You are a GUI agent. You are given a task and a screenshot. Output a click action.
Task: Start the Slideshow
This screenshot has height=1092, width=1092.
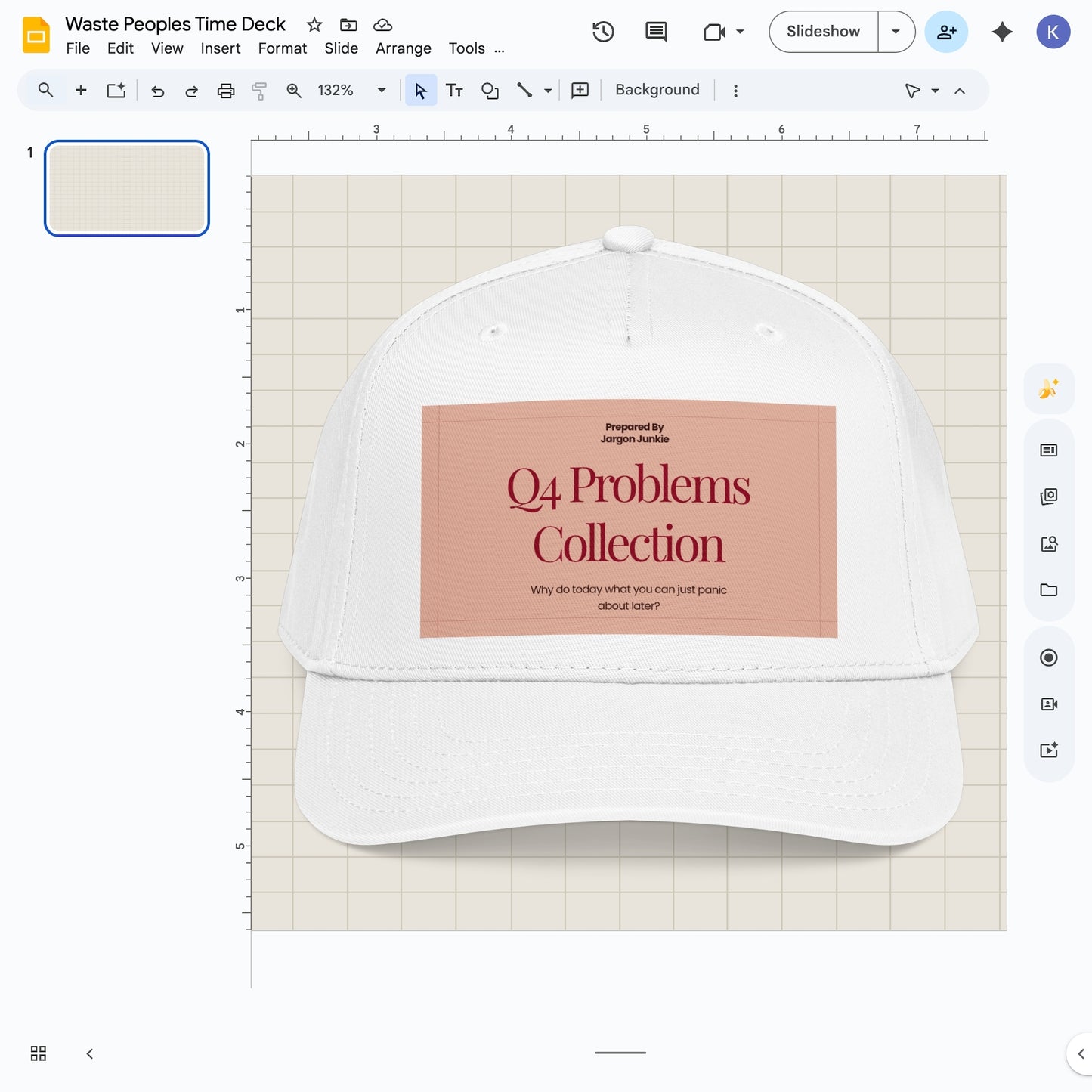823,32
